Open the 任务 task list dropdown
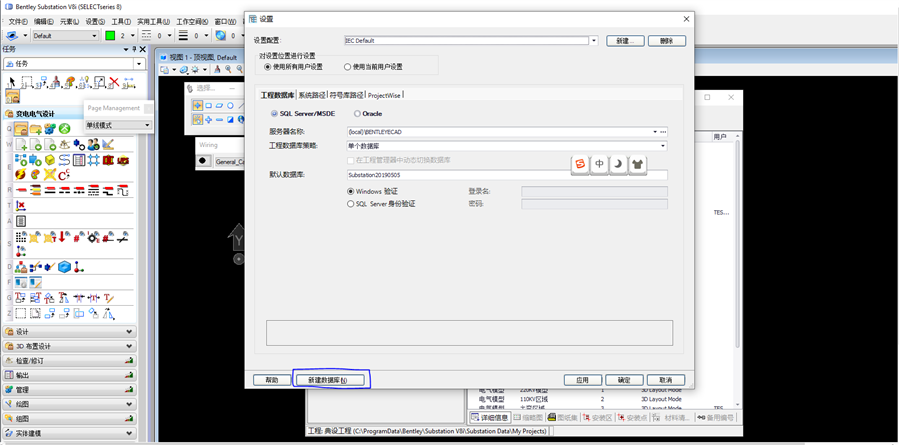 (139, 64)
